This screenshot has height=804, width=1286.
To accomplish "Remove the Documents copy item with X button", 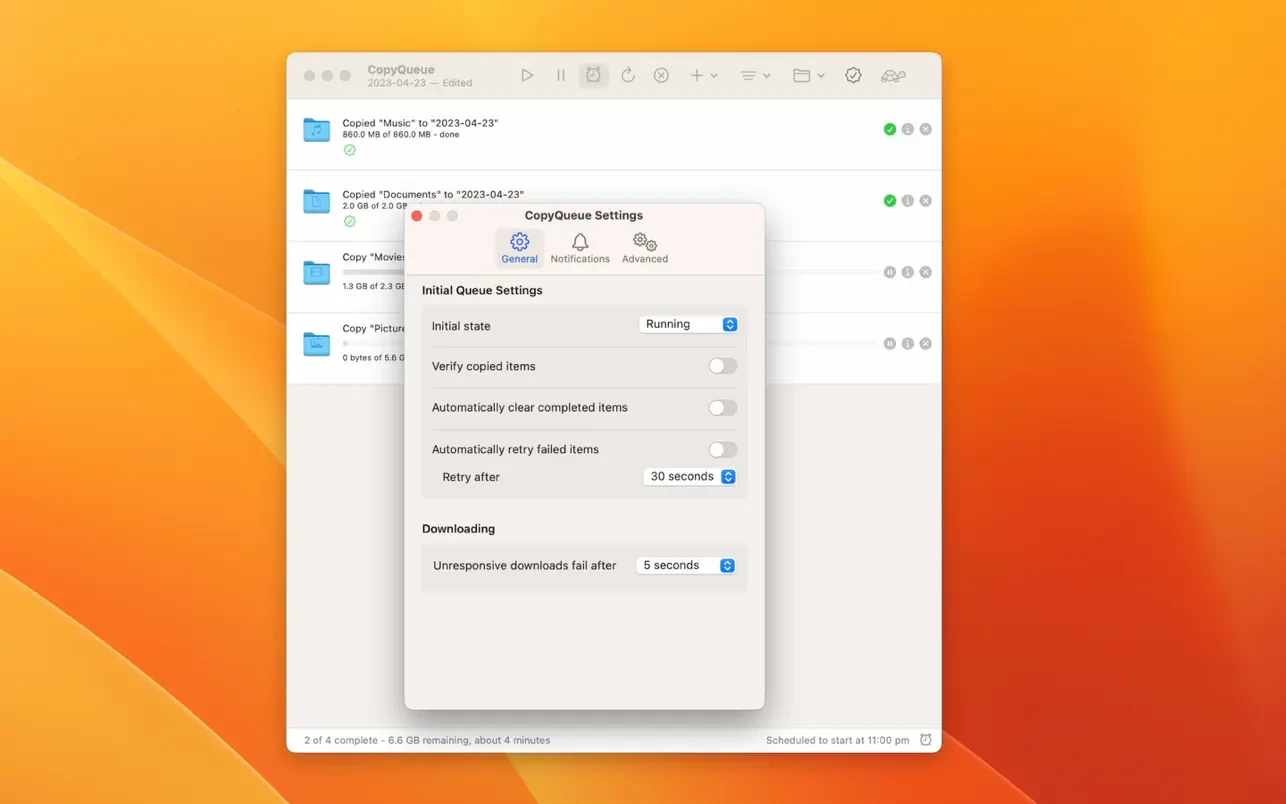I will pyautogui.click(x=925, y=201).
